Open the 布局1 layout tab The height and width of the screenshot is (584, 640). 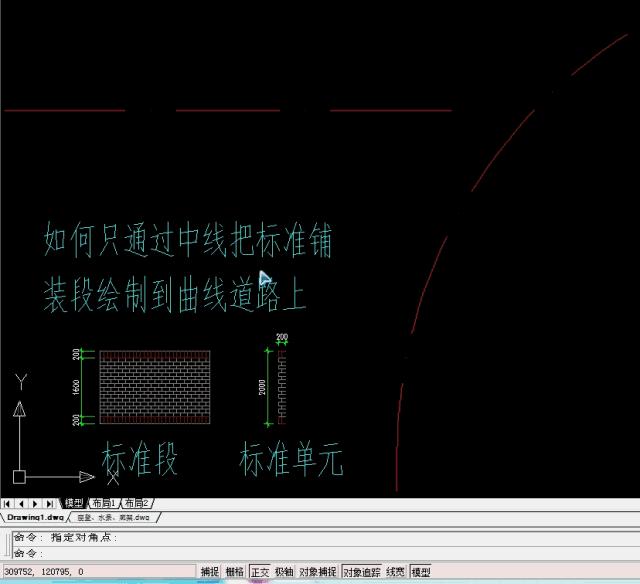[104, 503]
